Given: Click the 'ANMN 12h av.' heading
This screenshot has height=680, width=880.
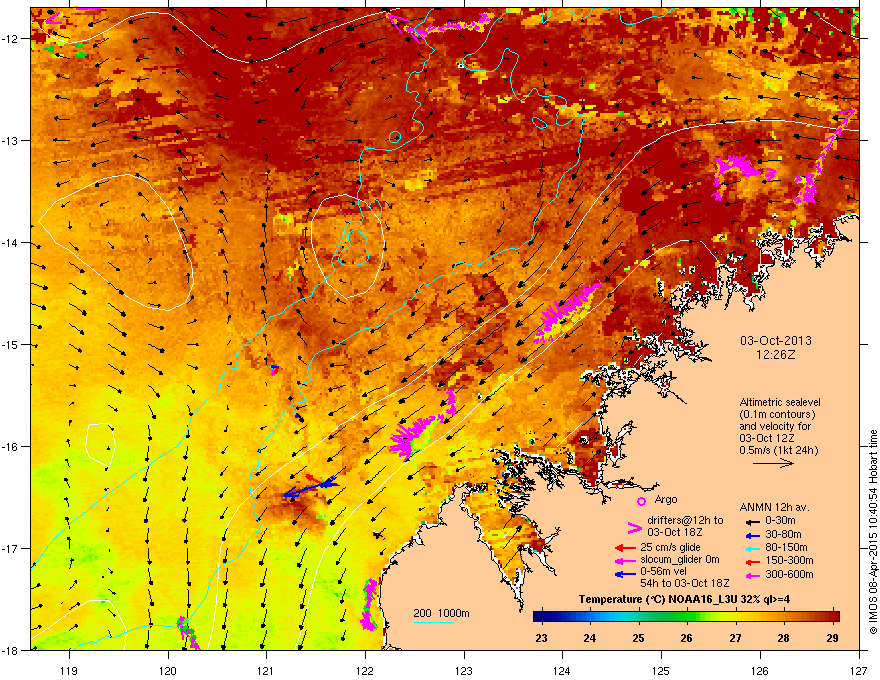Looking at the screenshot, I should click(774, 507).
